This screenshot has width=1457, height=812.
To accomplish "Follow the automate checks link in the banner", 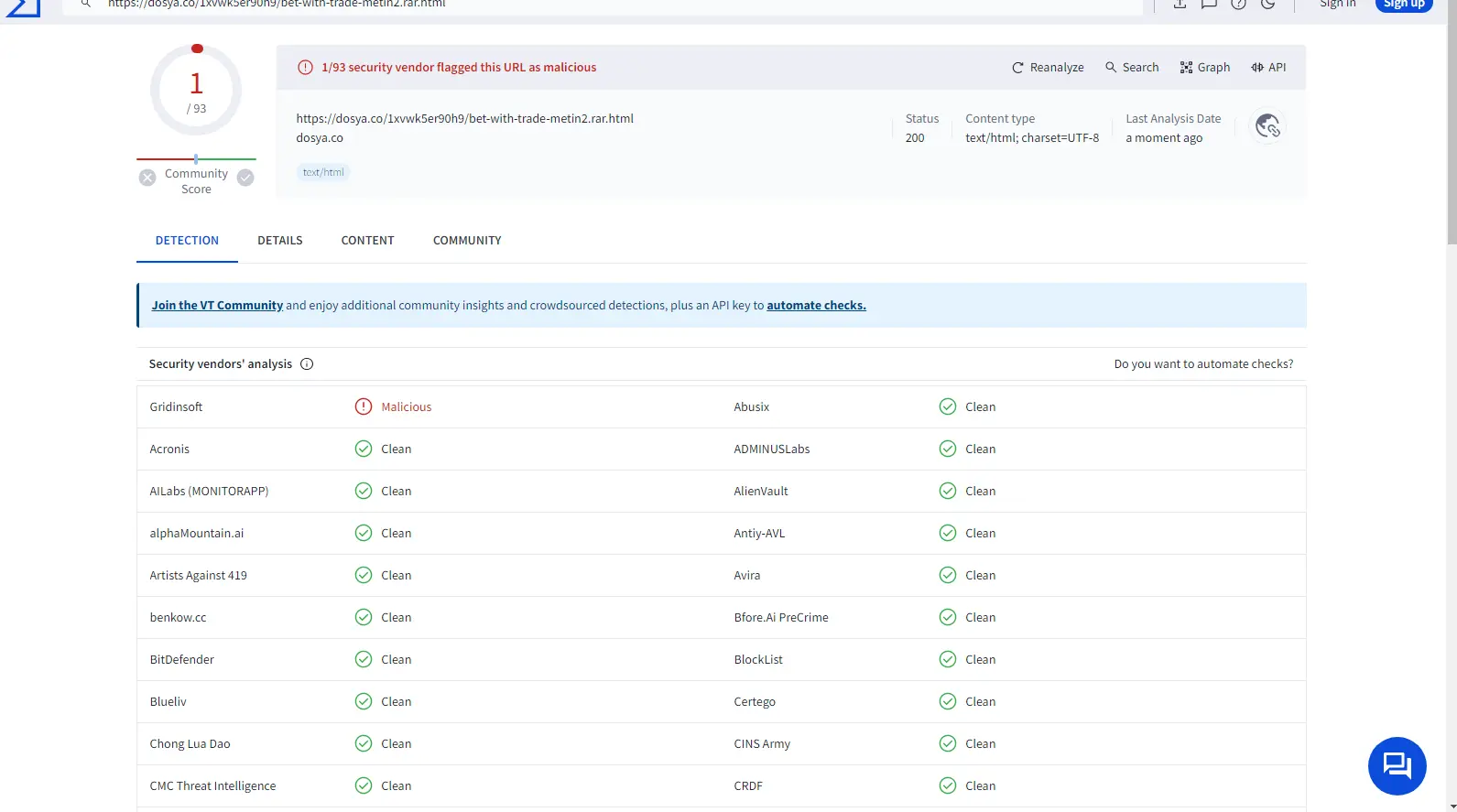I will [x=816, y=306].
